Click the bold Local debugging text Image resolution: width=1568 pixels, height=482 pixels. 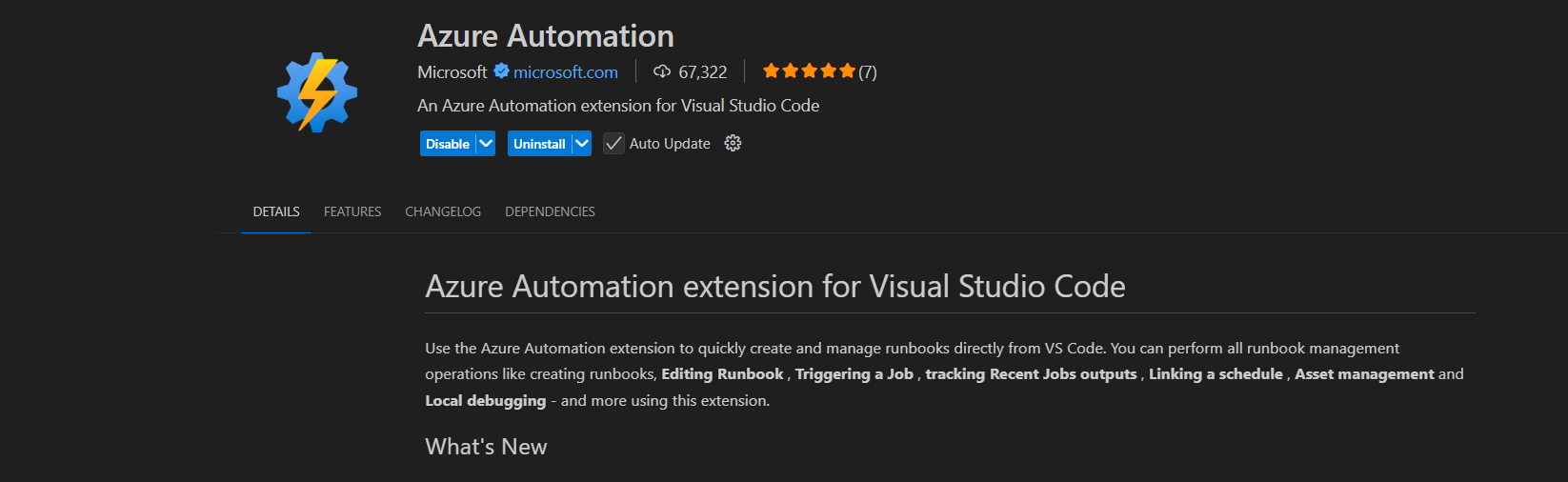pos(486,401)
